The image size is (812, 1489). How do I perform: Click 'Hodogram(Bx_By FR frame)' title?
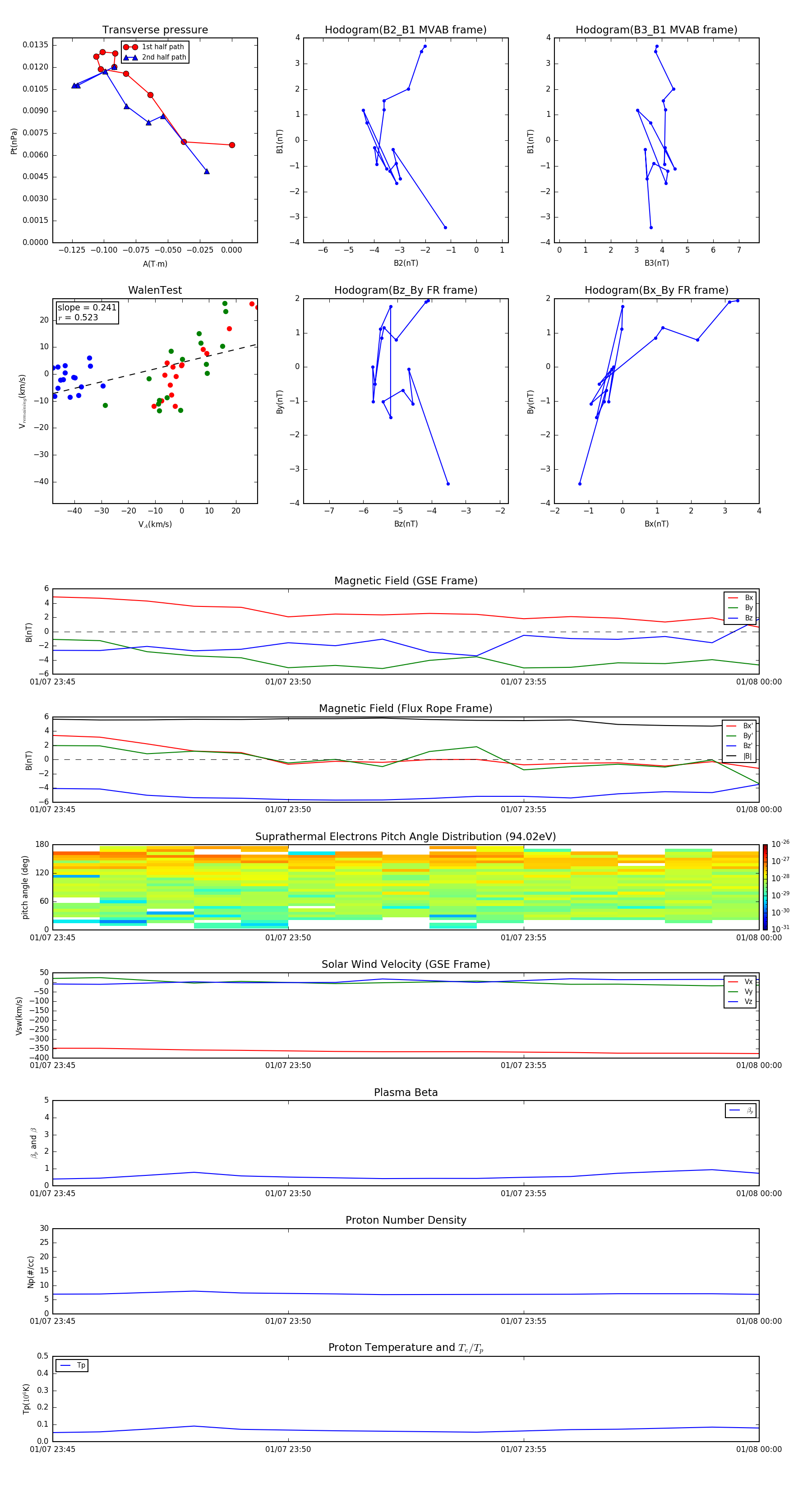point(656,290)
